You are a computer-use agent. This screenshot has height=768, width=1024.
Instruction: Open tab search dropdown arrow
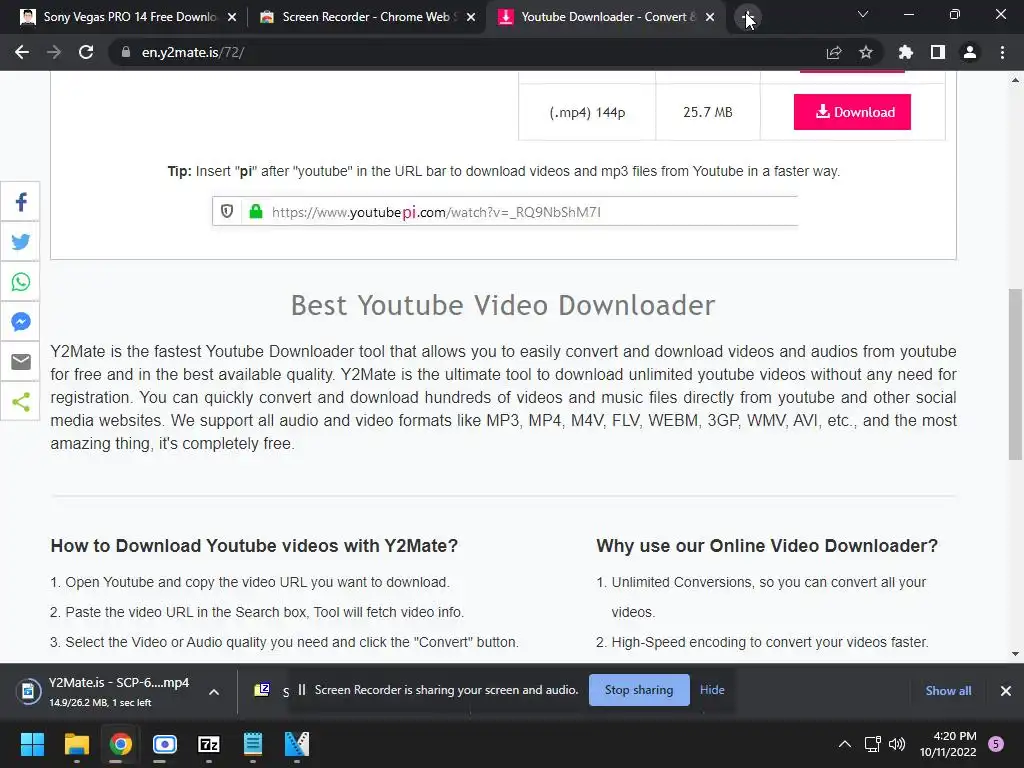863,14
